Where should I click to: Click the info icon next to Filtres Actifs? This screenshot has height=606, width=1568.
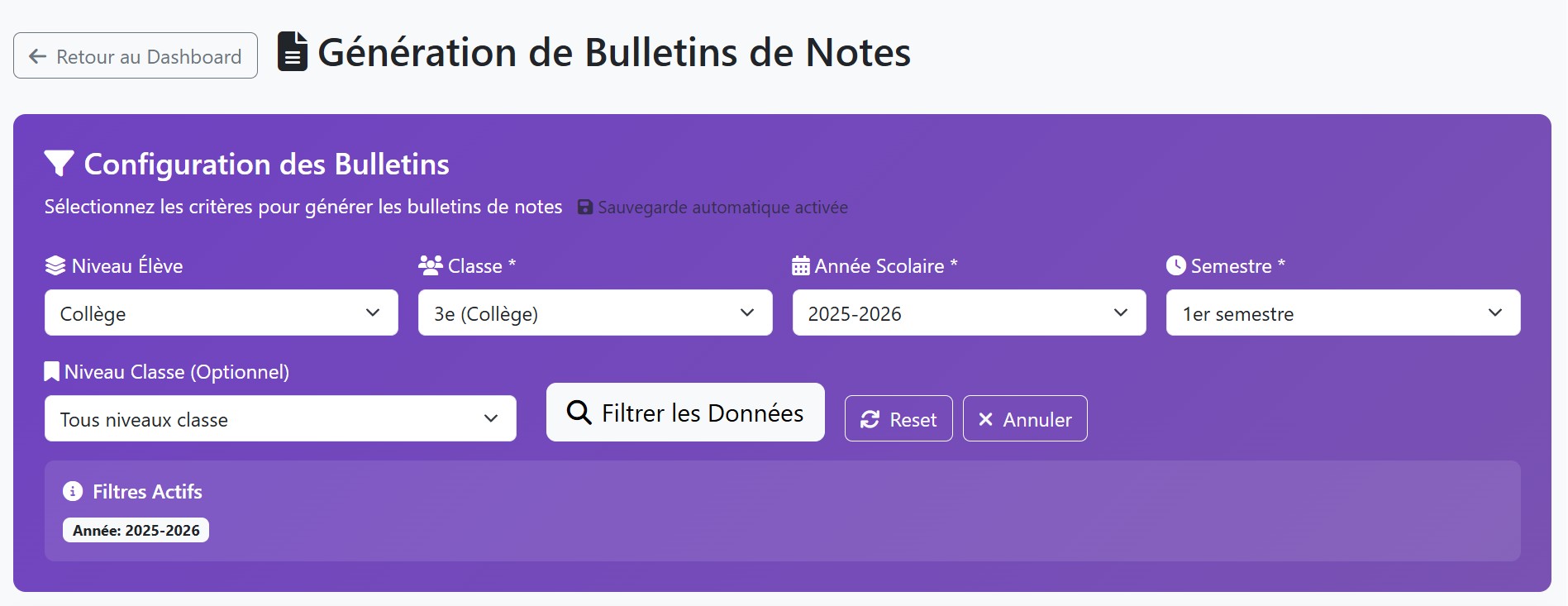tap(72, 490)
